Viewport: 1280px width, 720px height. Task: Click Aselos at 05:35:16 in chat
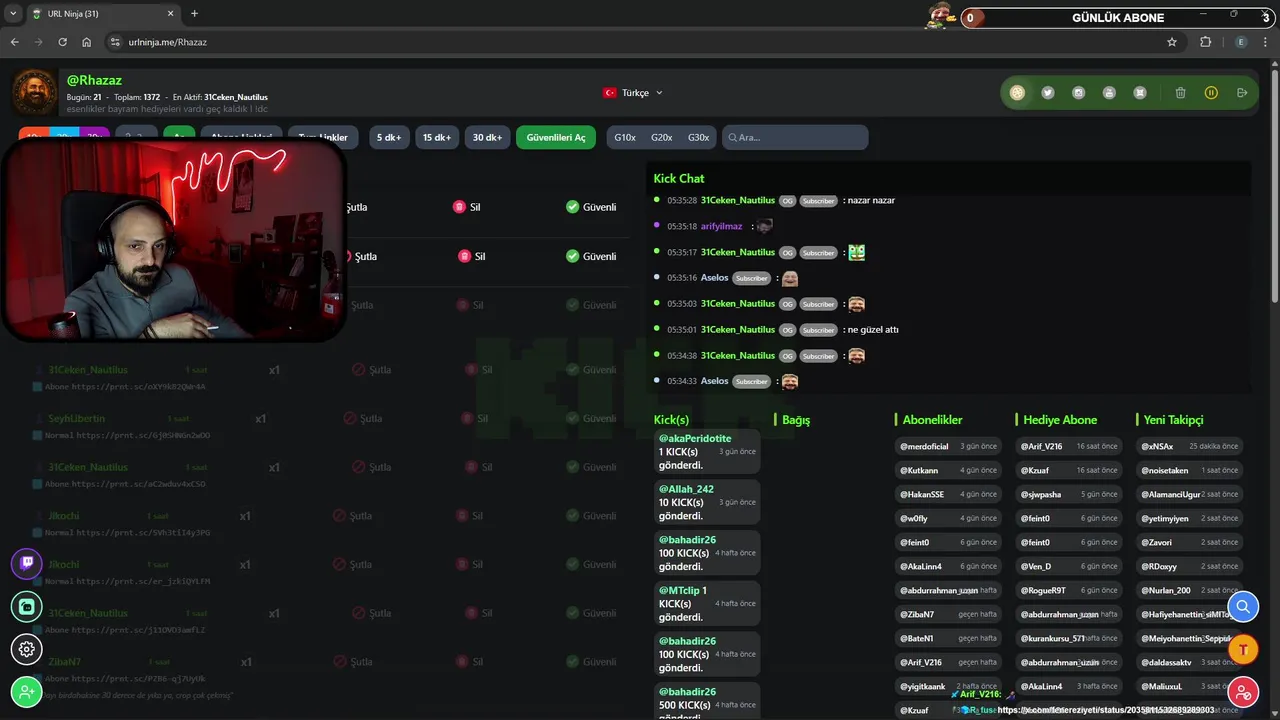(x=714, y=278)
